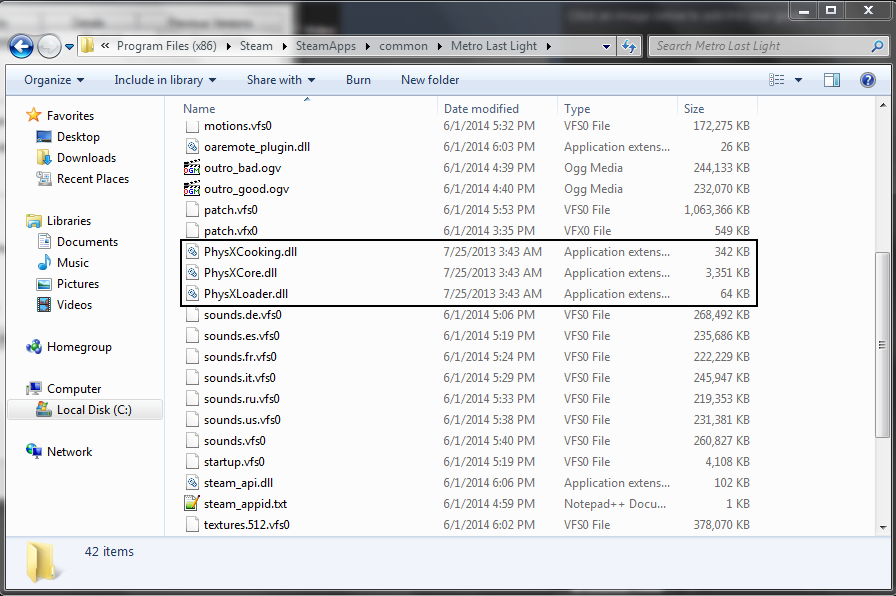Select the patch.vfx0 file name
This screenshot has height=596, width=896.
pyautogui.click(x=231, y=231)
